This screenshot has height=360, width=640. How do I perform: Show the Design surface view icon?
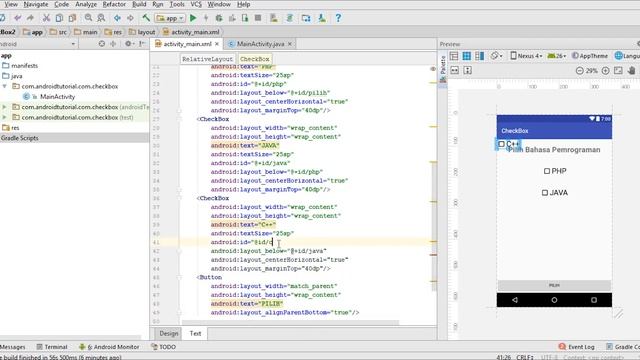pyautogui.click(x=454, y=56)
